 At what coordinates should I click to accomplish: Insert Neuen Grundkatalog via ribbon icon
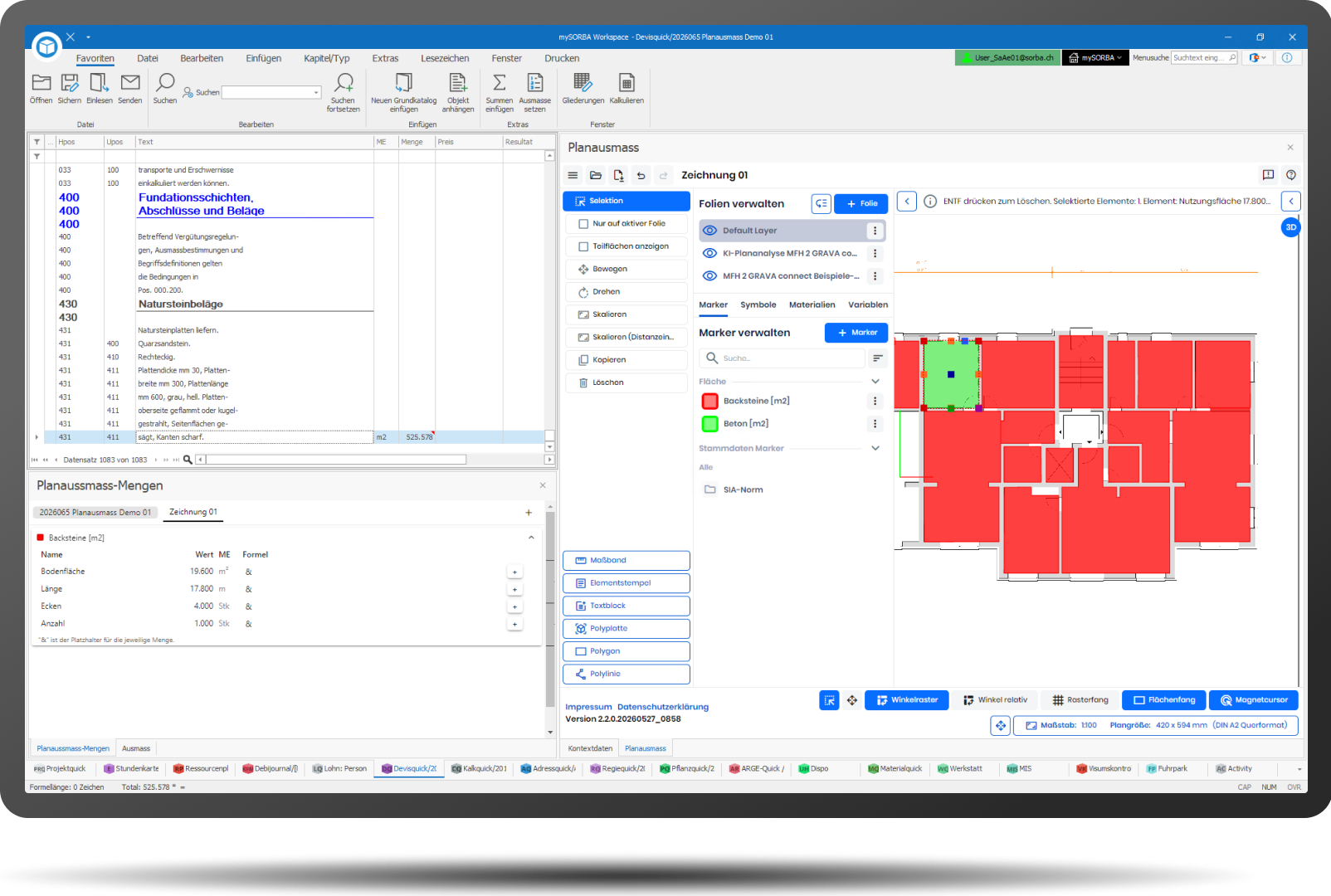[403, 83]
